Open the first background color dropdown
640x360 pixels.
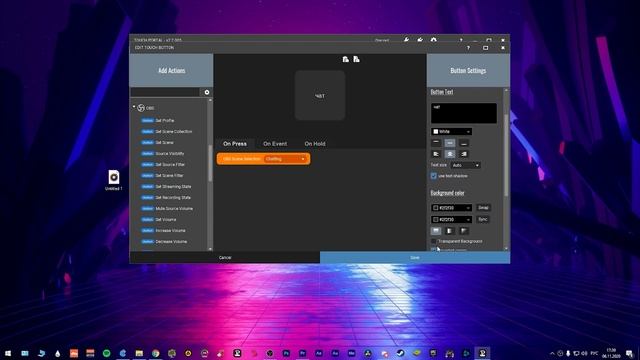click(x=451, y=208)
